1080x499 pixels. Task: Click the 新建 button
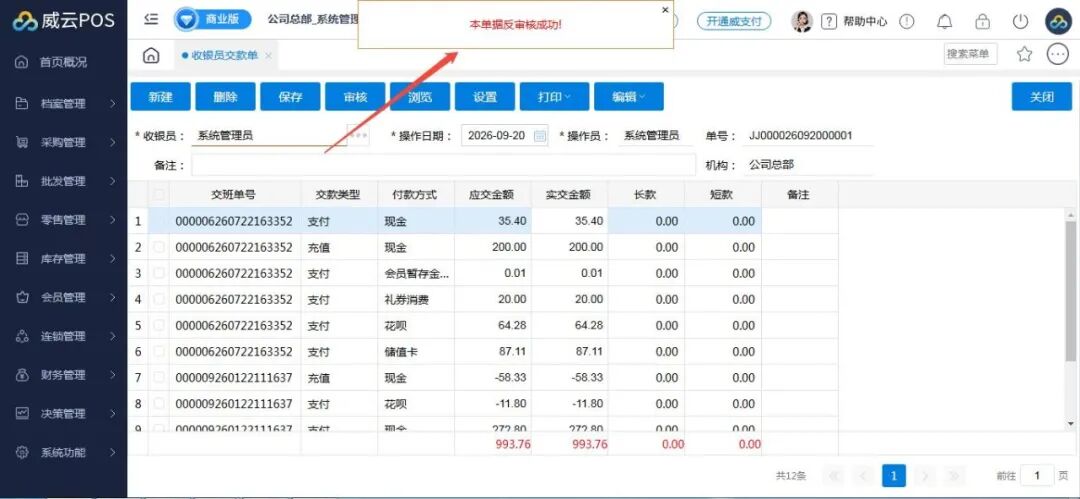click(x=160, y=97)
